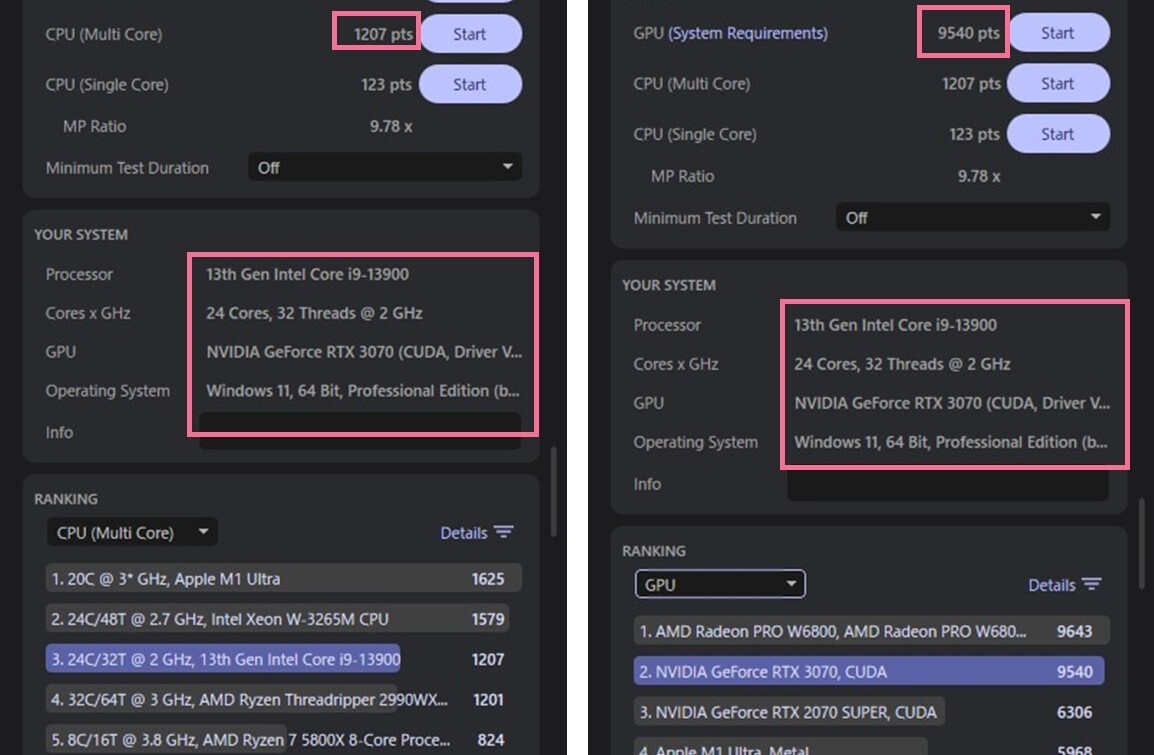Start the CPU (Single Core) test in left screenshot

470,84
